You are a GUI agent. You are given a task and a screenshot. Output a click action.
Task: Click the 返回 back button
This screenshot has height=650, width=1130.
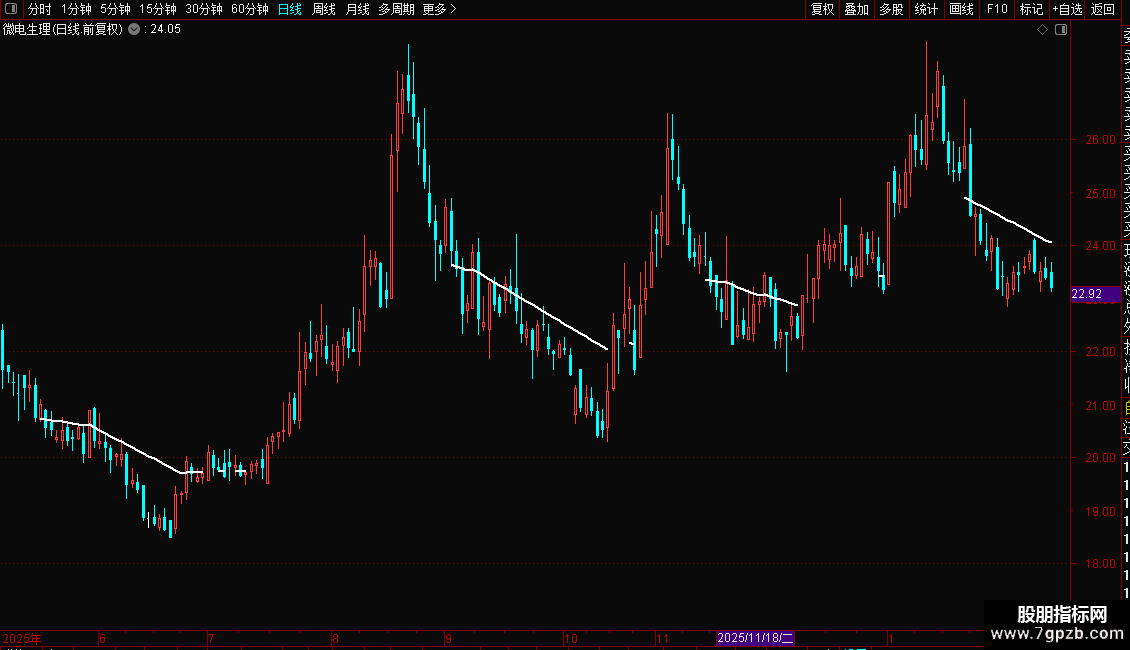[x=1103, y=9]
